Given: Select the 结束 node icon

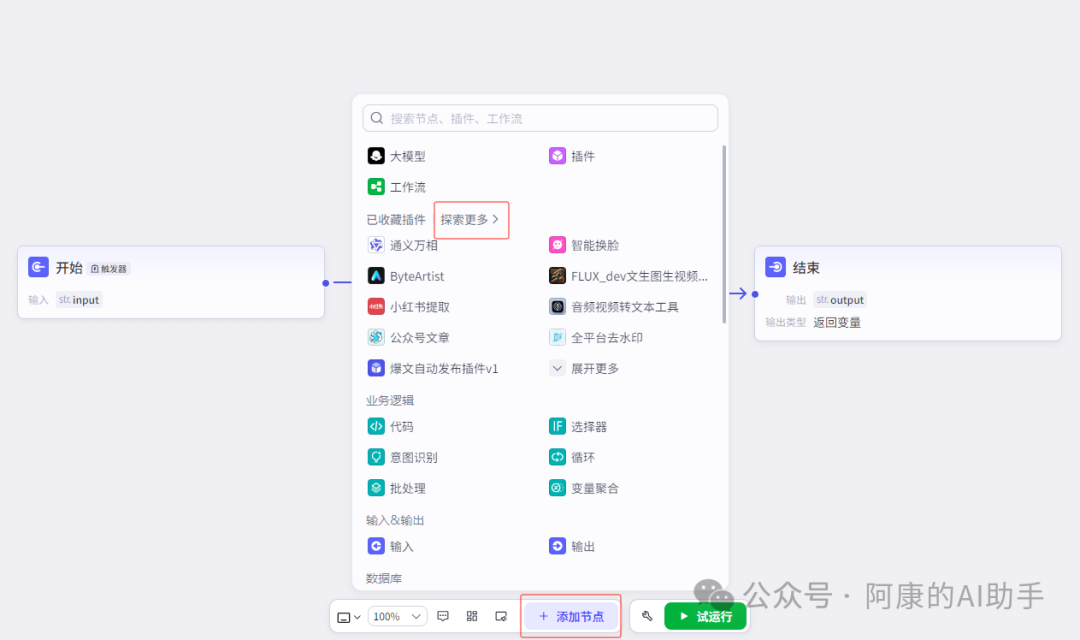Looking at the screenshot, I should [x=776, y=267].
